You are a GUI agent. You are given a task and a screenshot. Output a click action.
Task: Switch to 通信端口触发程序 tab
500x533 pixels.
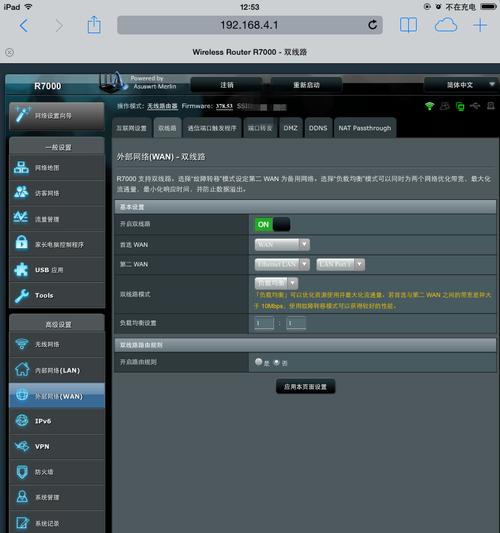pos(212,128)
